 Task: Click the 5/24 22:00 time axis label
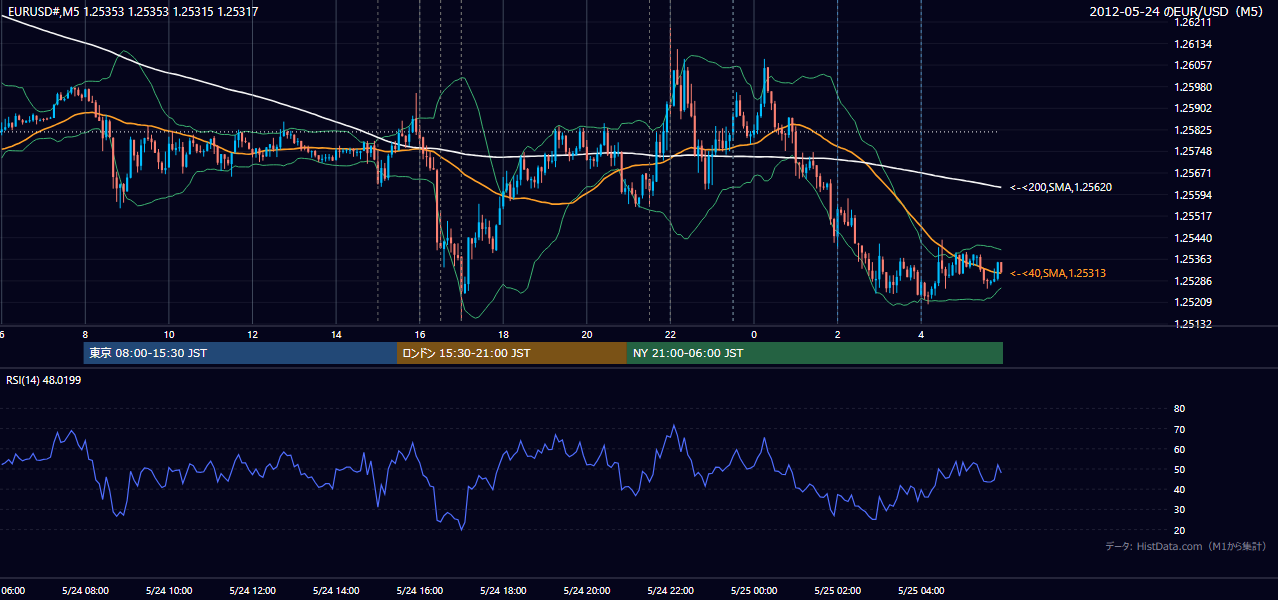[670, 590]
